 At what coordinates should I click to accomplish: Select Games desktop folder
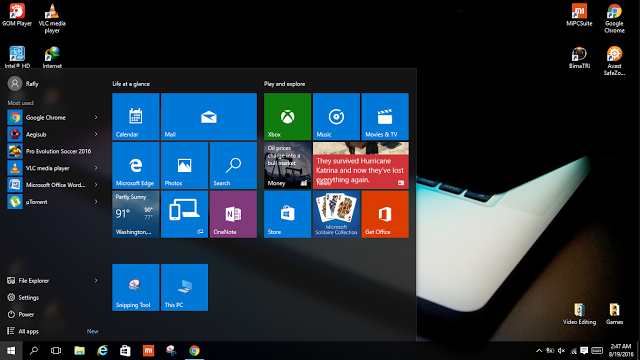pos(614,314)
